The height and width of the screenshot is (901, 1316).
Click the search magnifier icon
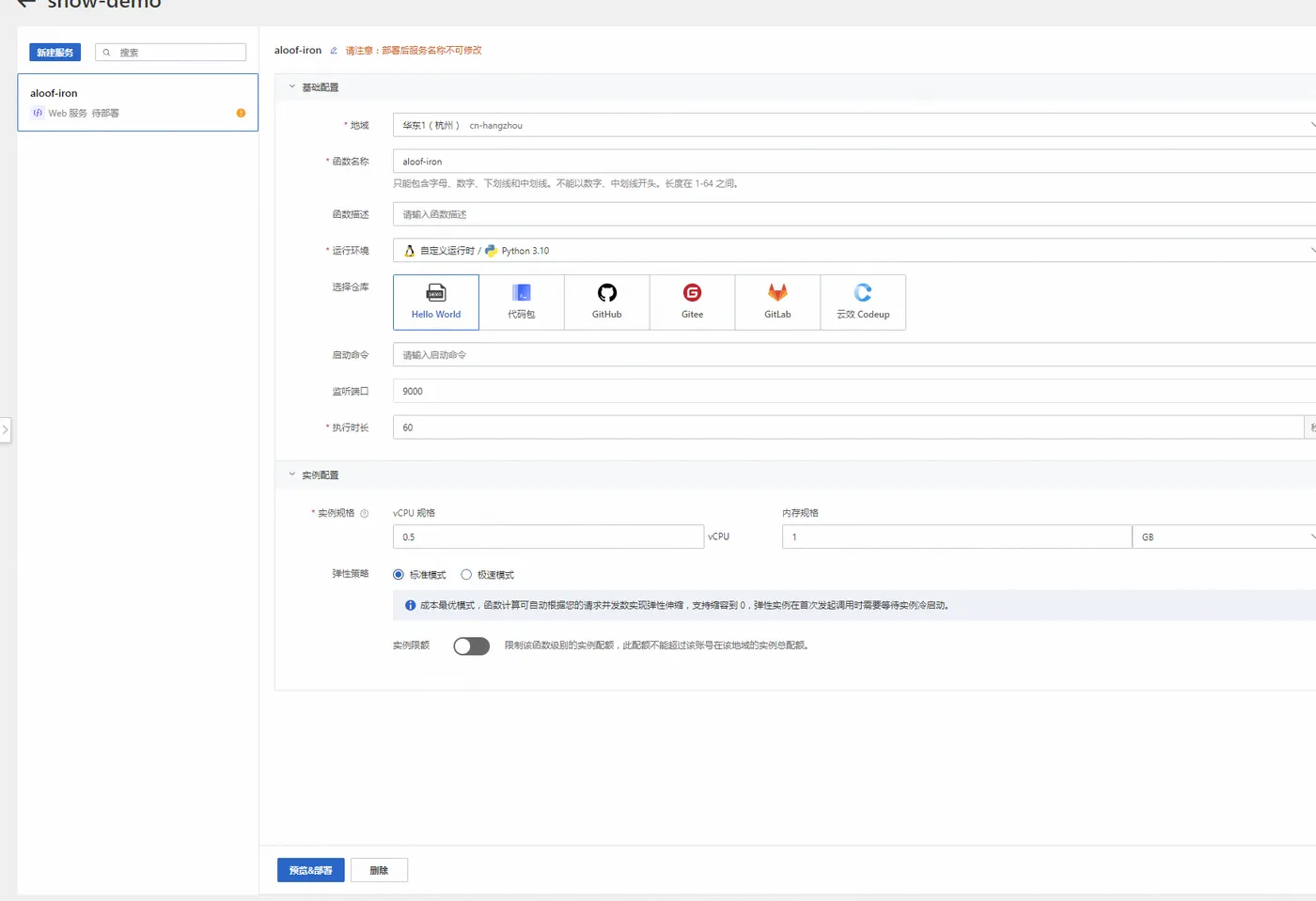coord(107,53)
